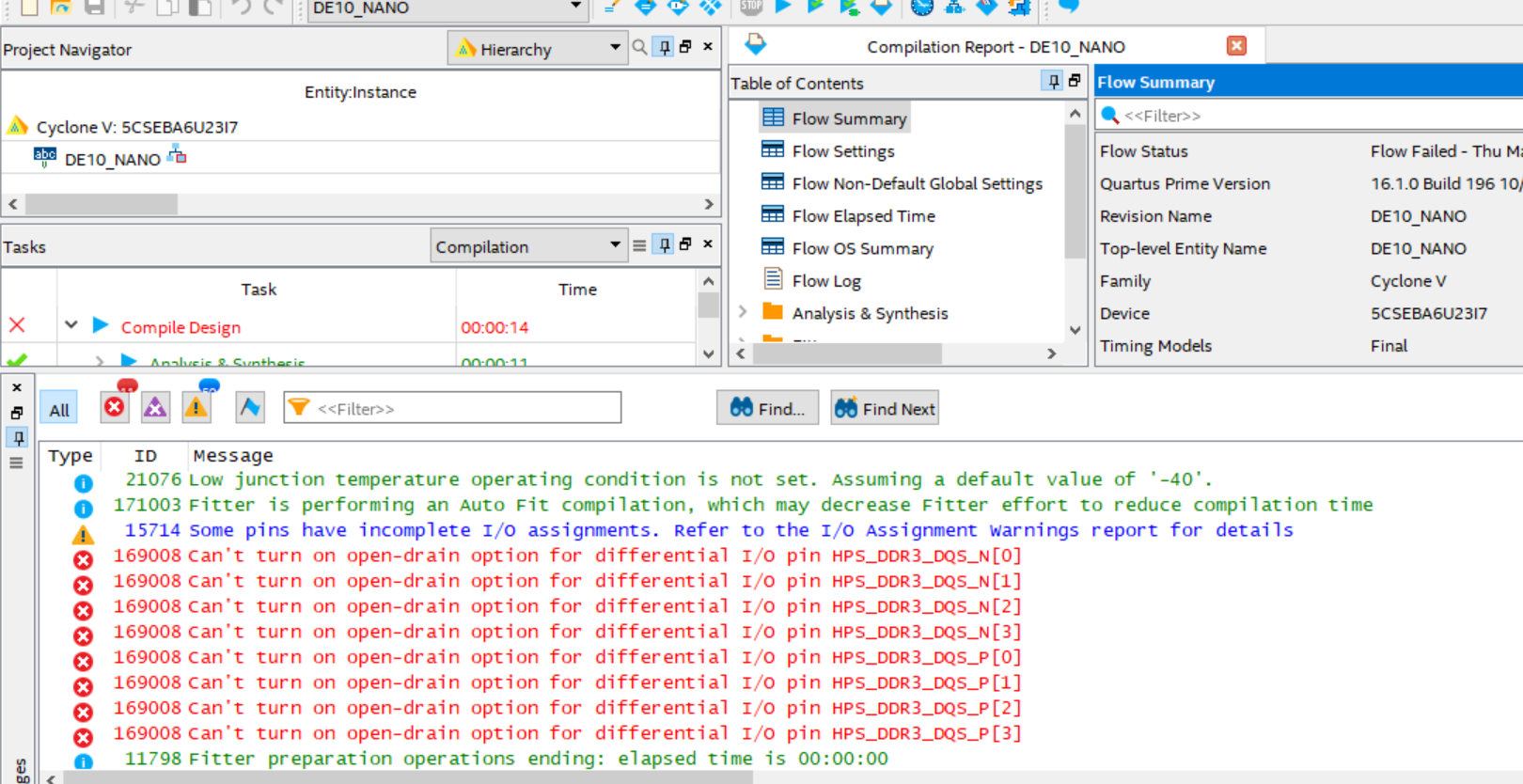Screen dimensions: 1523x784
Task: Close the Tasks panel
Action: pos(708,244)
